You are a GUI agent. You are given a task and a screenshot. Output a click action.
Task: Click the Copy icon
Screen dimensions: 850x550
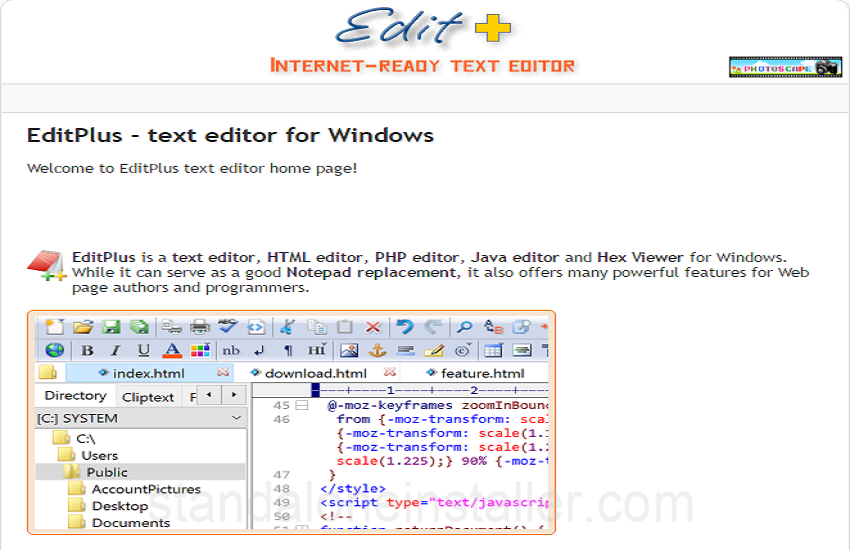[x=317, y=327]
